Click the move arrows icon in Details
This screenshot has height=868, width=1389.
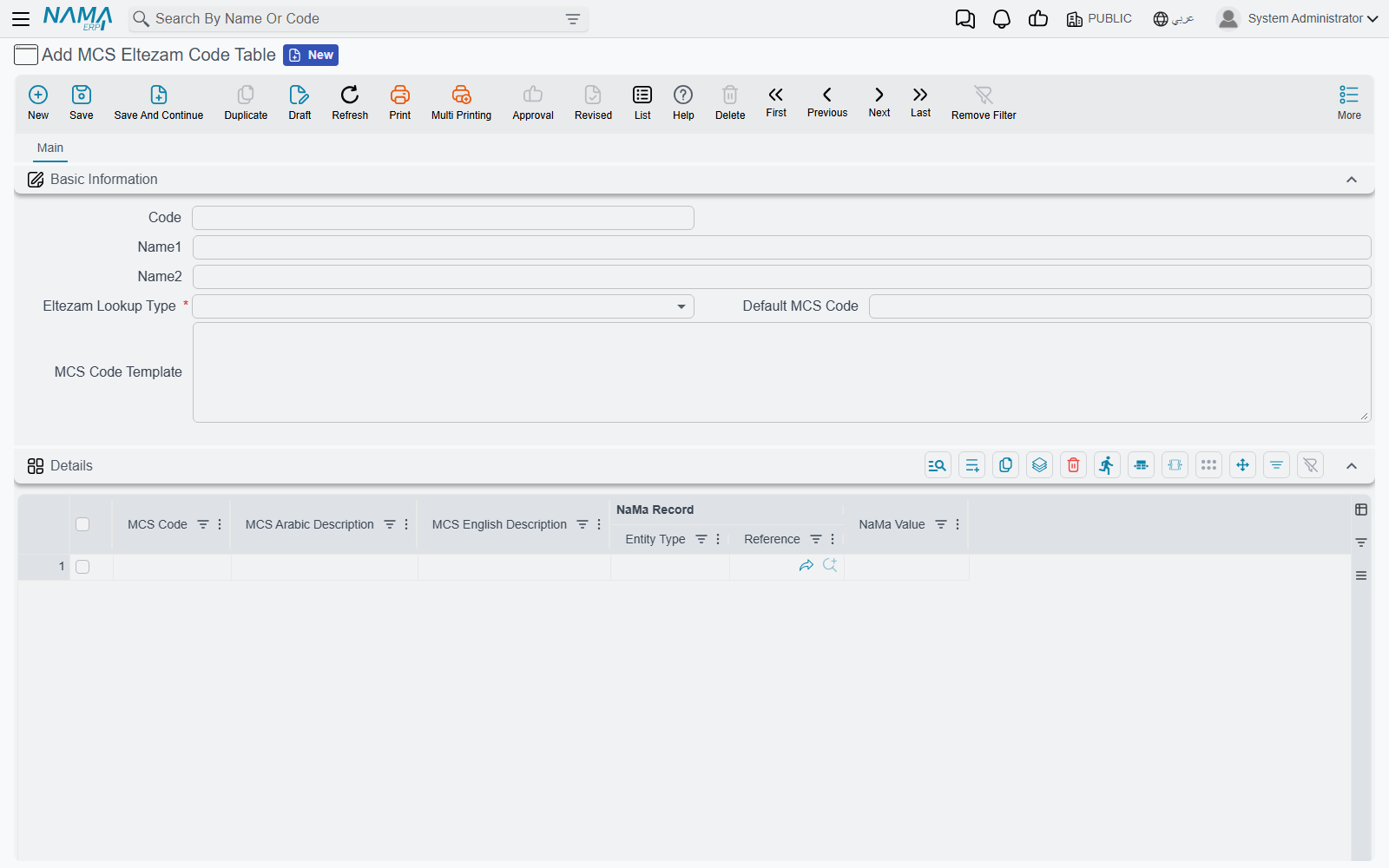pos(1243,465)
